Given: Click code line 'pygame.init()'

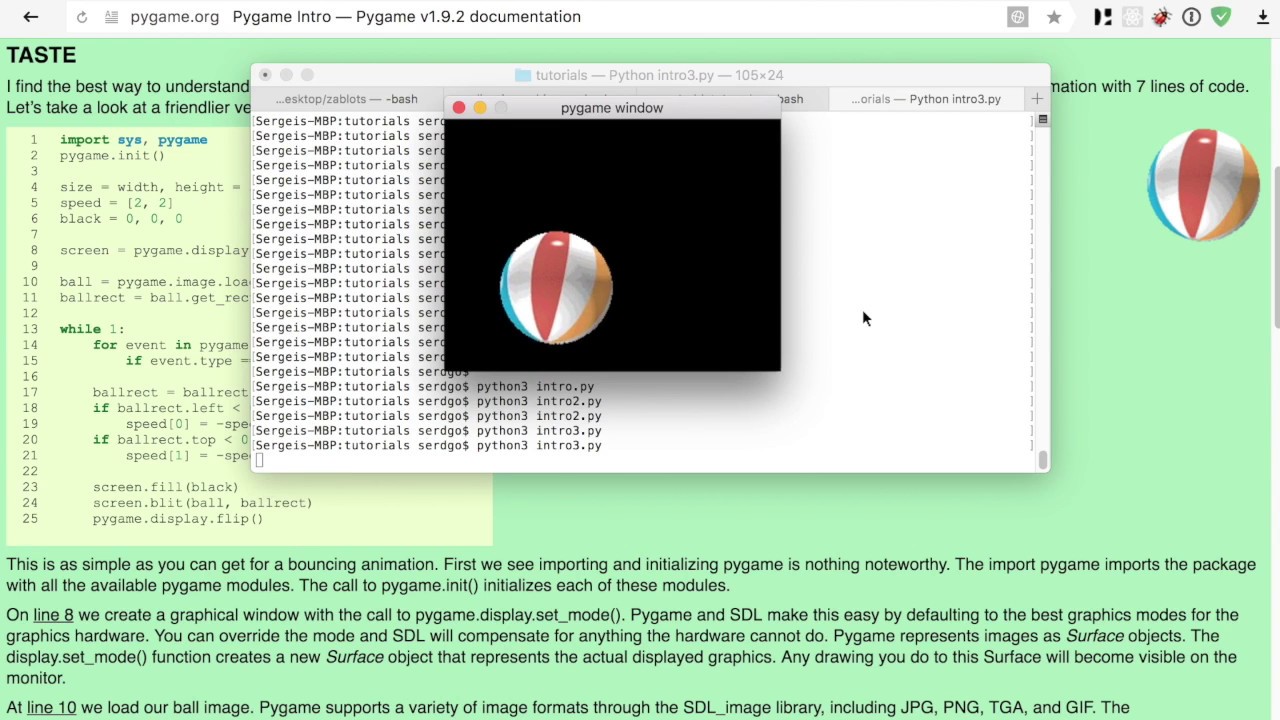Looking at the screenshot, I should [112, 156].
